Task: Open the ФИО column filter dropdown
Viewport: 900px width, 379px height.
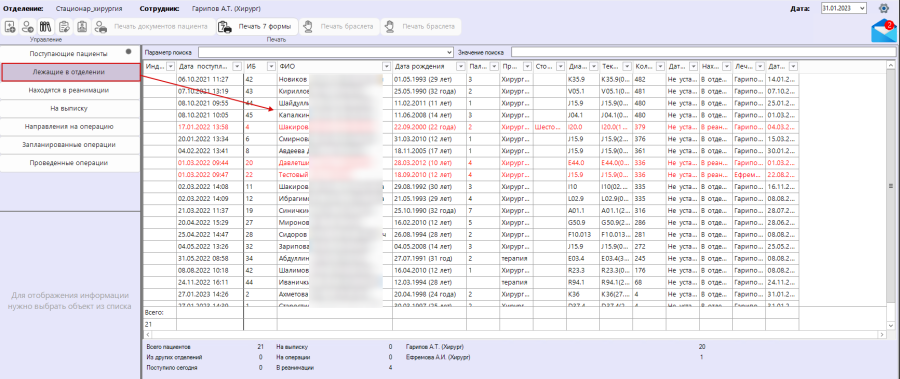Action: 386,67
